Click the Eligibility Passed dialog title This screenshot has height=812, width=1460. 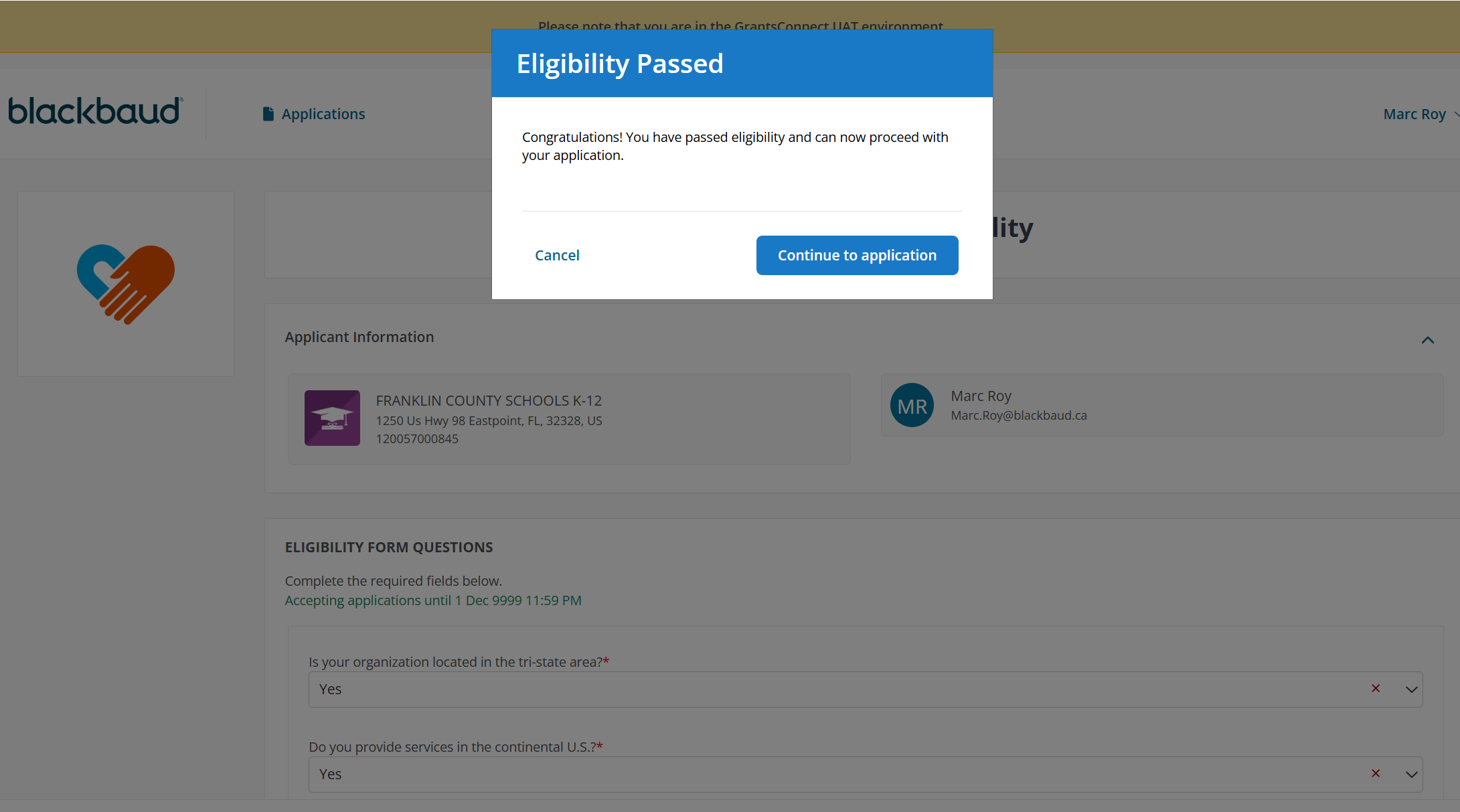pyautogui.click(x=620, y=64)
